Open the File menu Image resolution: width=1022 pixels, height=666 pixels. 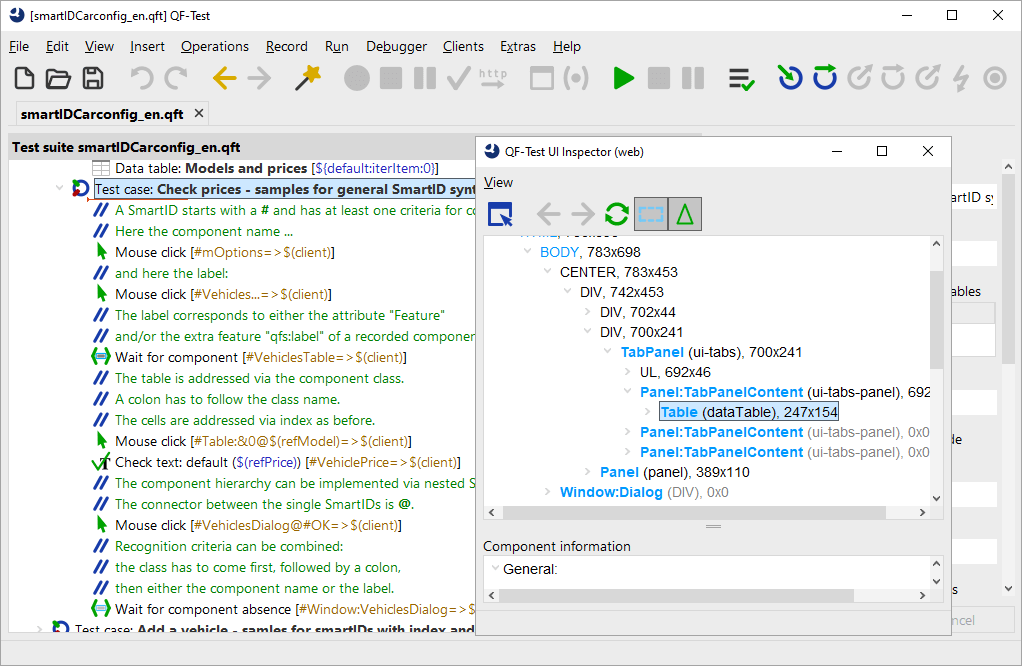(19, 46)
